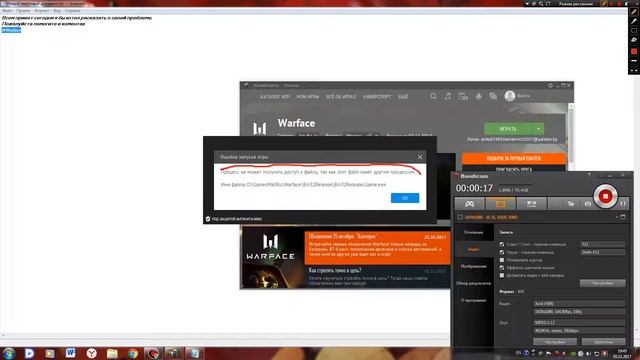This screenshot has height=360, width=640.
Task: Open notifications bell in Game Center
Action: coord(478,96)
